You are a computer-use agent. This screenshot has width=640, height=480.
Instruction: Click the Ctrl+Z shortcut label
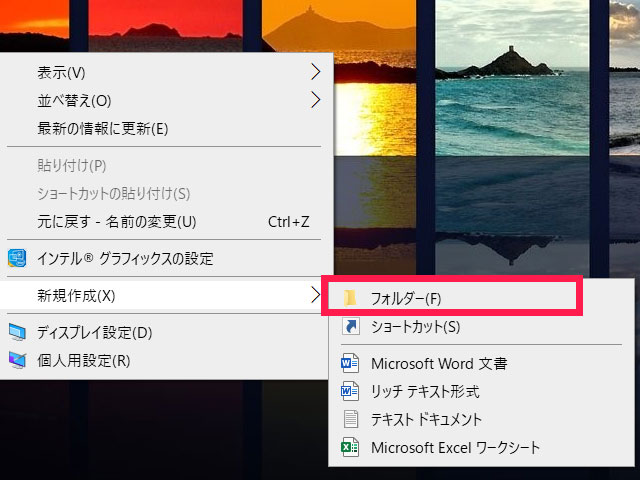tap(289, 222)
